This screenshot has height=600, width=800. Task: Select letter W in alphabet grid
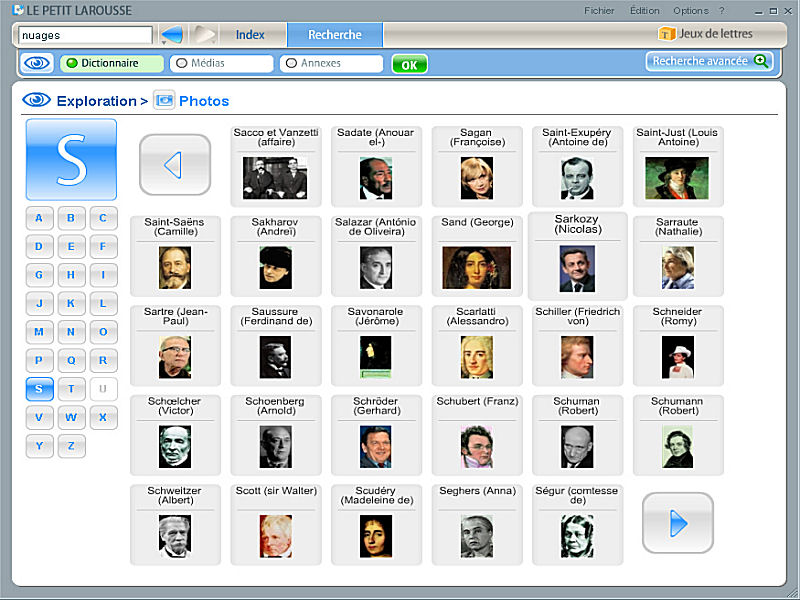(x=71, y=418)
